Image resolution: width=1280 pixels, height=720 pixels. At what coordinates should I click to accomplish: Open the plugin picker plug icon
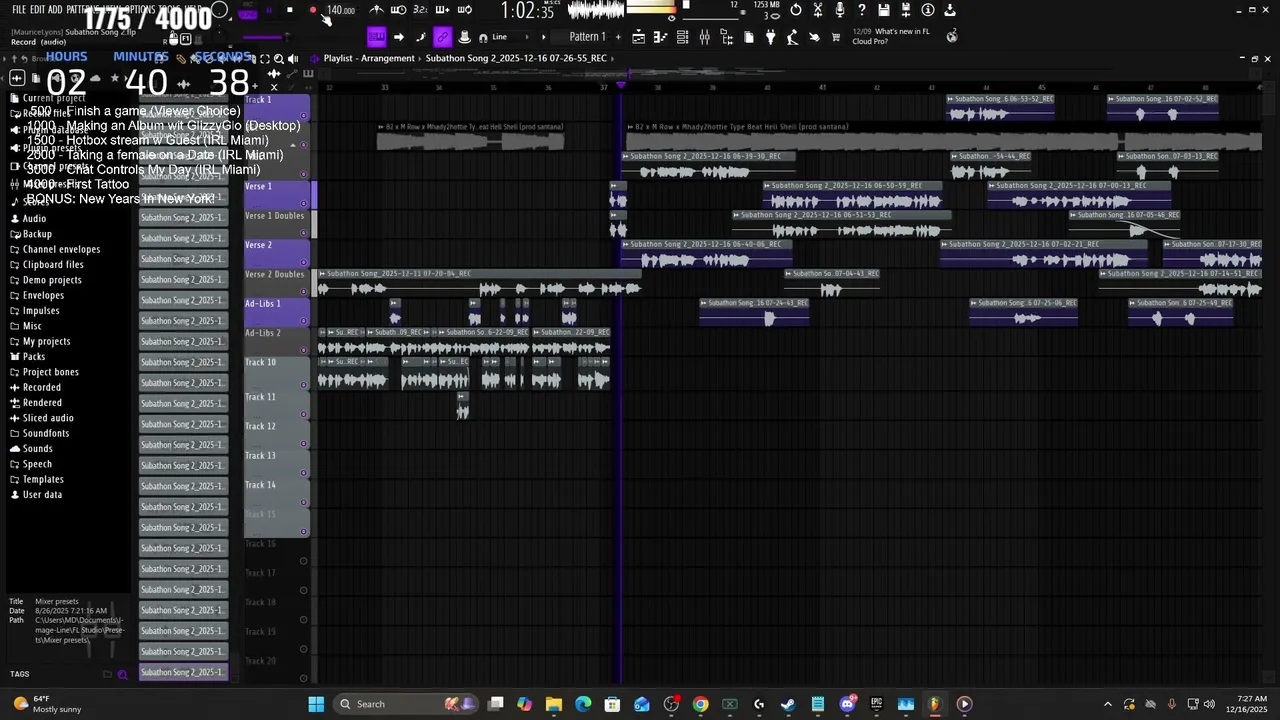point(770,37)
